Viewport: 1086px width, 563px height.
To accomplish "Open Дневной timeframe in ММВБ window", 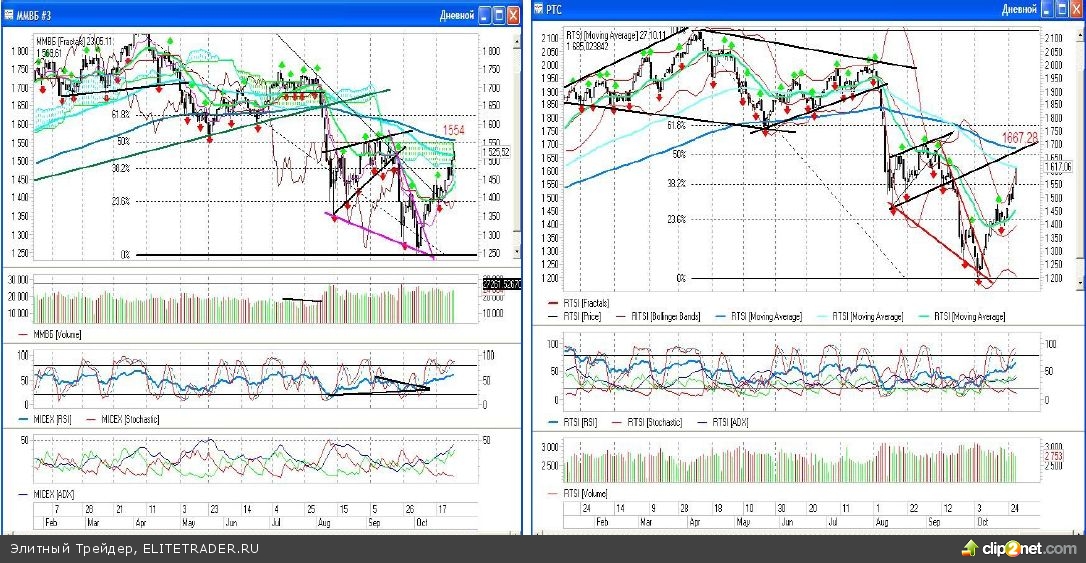I will point(457,15).
